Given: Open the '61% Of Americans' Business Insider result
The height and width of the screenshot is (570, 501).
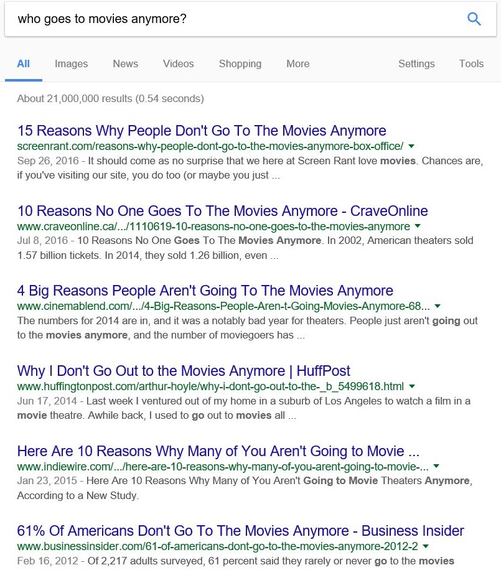Looking at the screenshot, I should pyautogui.click(x=241, y=531).
